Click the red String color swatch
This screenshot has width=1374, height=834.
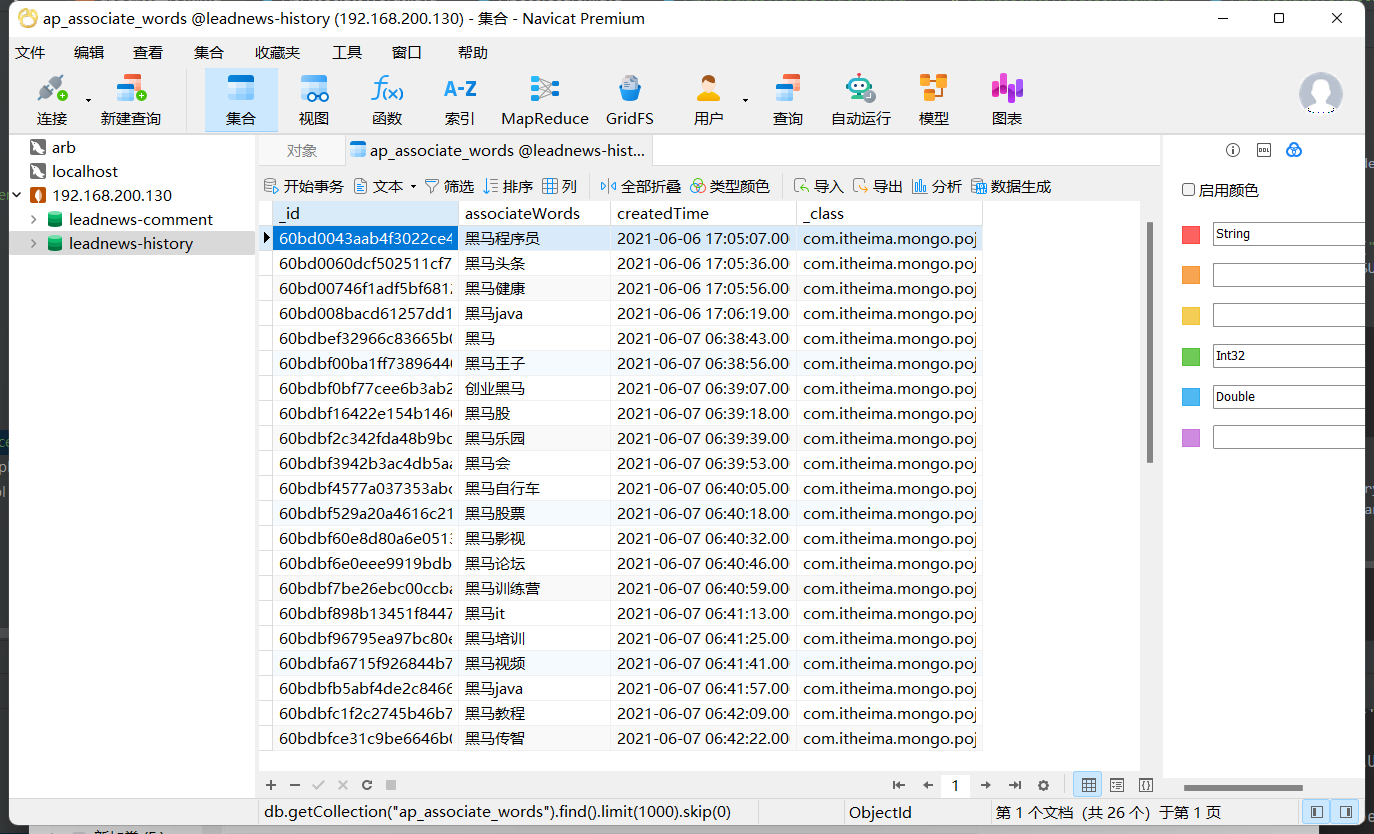pos(1190,234)
